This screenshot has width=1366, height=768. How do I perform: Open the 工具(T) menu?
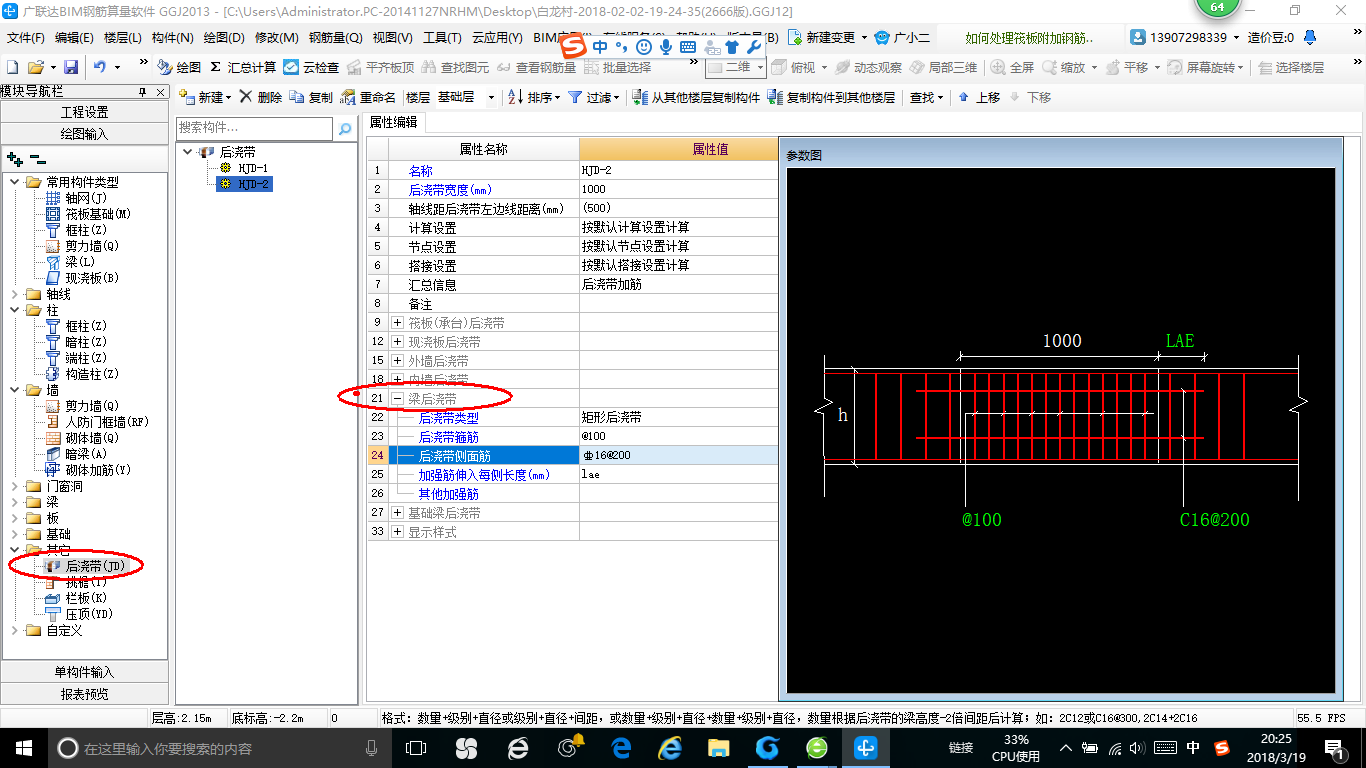[442, 37]
